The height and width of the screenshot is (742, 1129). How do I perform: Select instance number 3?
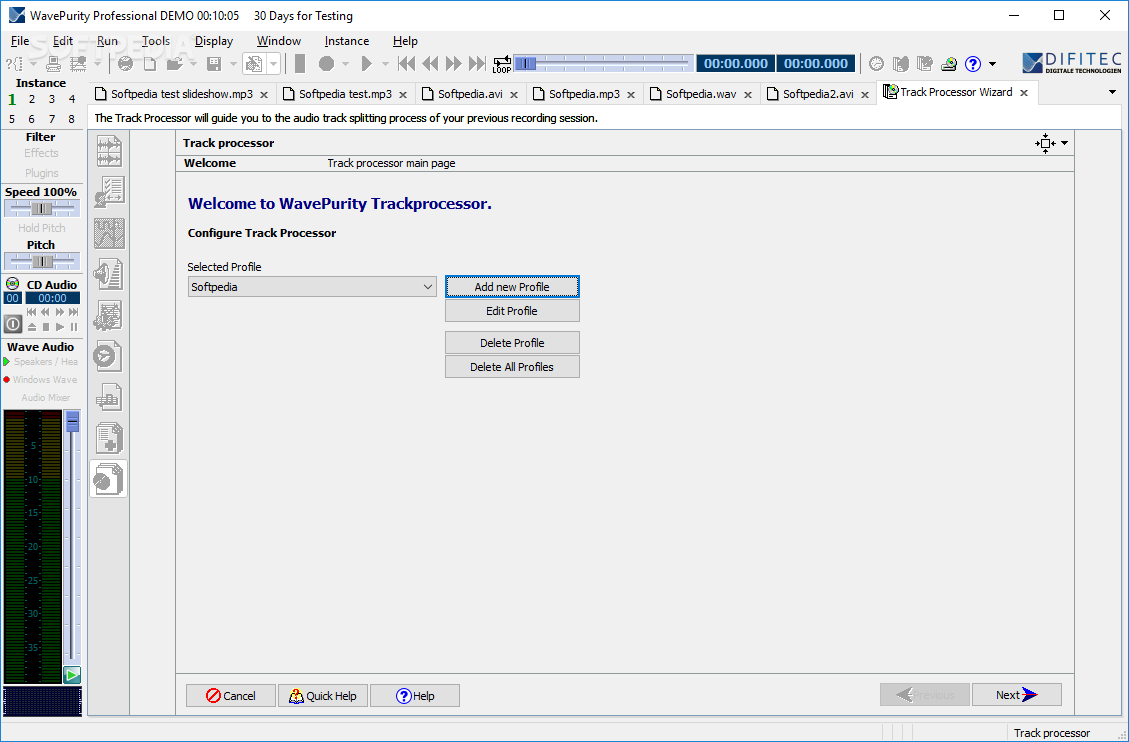point(52,99)
